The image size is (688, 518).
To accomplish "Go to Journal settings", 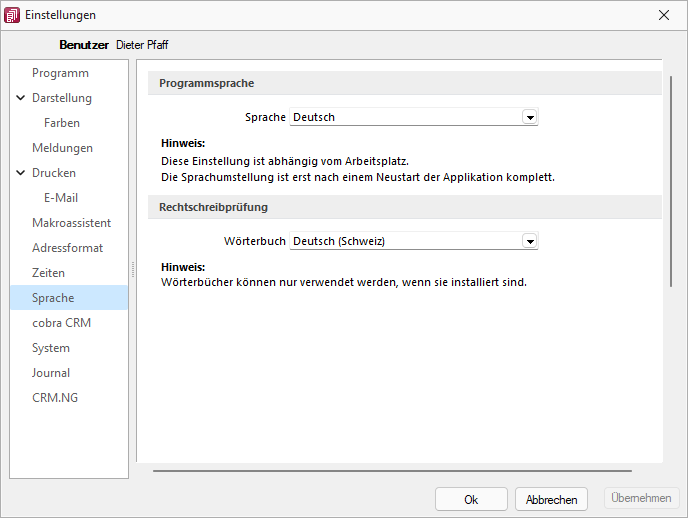I will click(x=51, y=373).
